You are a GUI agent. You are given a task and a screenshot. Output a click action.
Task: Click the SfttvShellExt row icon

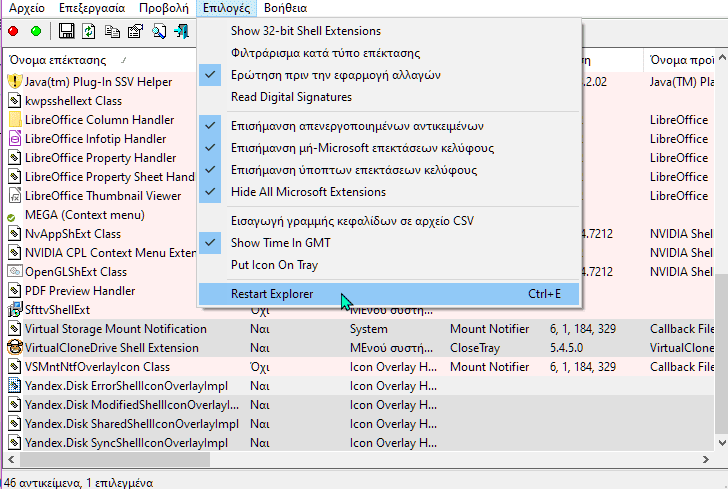click(15, 310)
